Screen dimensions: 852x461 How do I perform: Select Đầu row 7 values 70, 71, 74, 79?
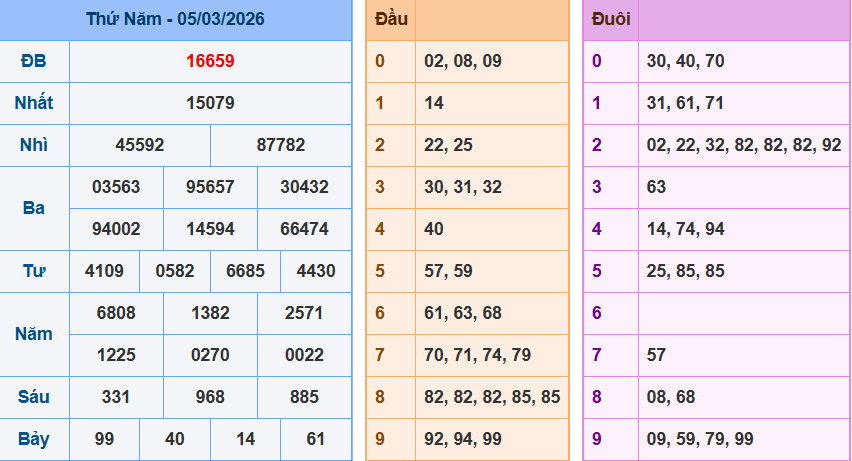(477, 355)
